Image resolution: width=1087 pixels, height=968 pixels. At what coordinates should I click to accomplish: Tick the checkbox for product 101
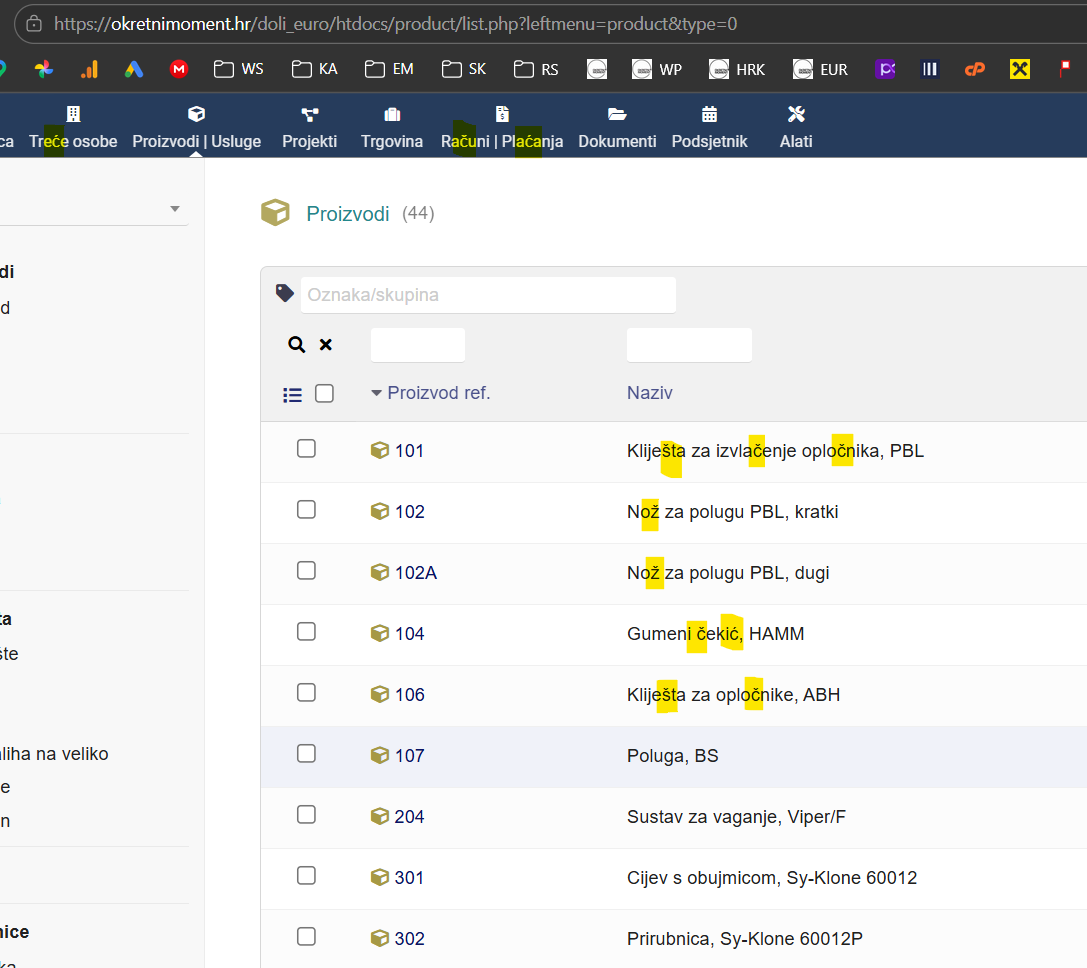coord(306,449)
